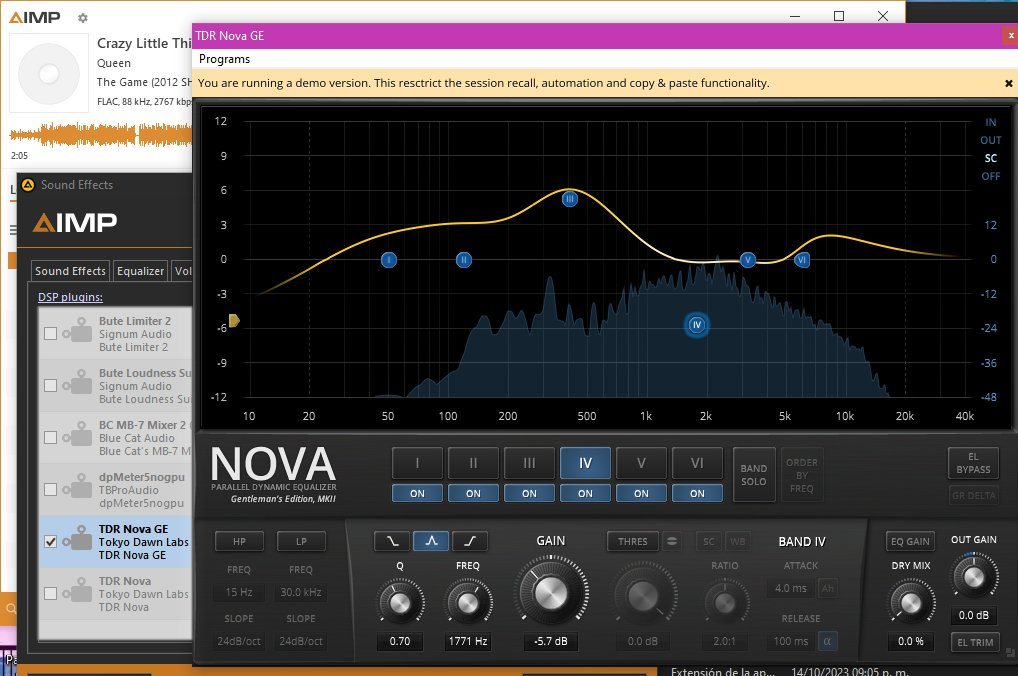The height and width of the screenshot is (676, 1018).
Task: Click the band FREQ knob
Action: (467, 602)
